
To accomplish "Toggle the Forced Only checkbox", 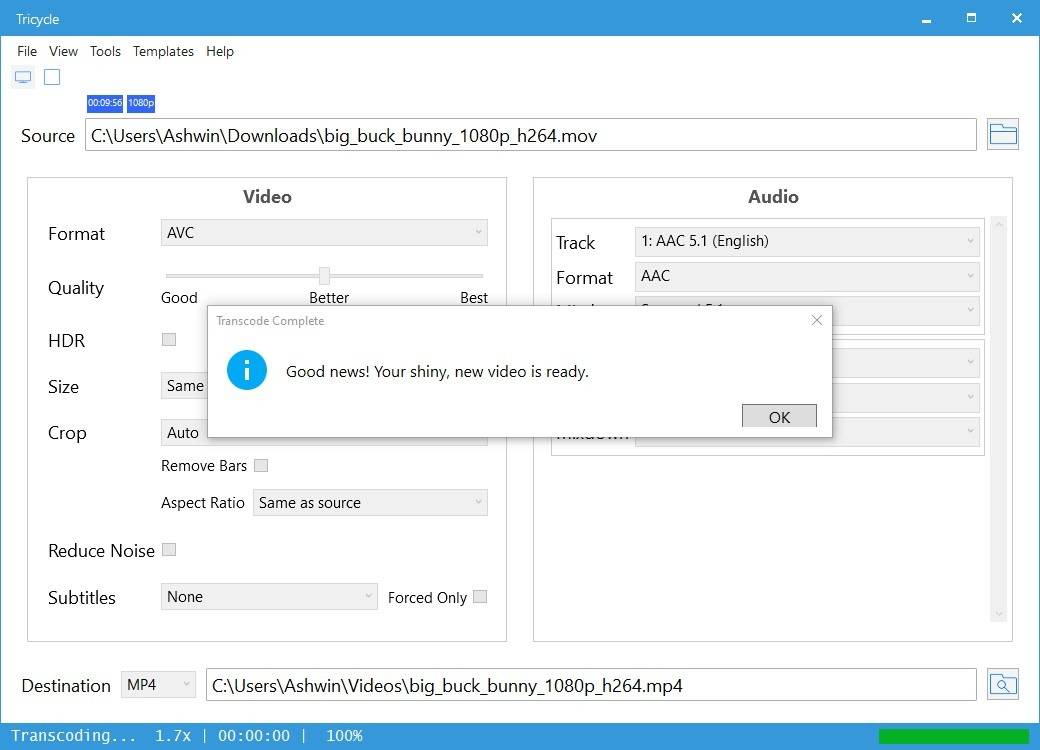I will pos(480,597).
